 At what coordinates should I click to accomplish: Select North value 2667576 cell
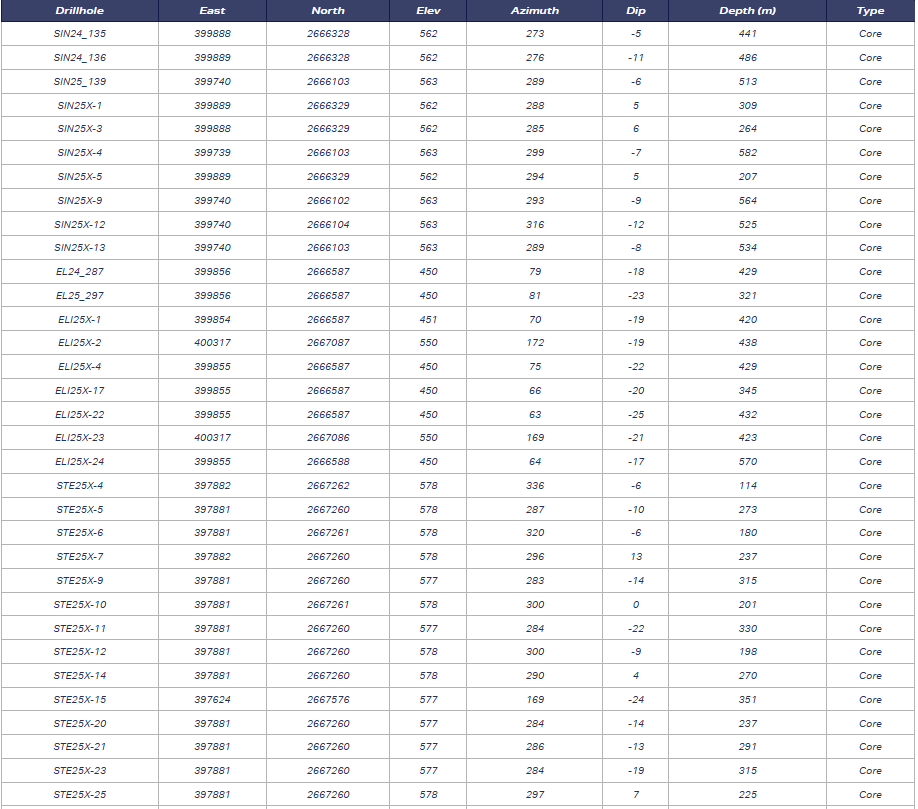328,700
